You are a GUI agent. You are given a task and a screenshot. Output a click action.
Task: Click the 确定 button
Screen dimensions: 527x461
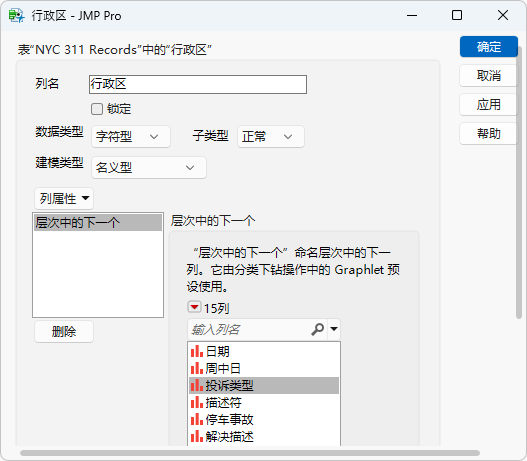tap(488, 47)
